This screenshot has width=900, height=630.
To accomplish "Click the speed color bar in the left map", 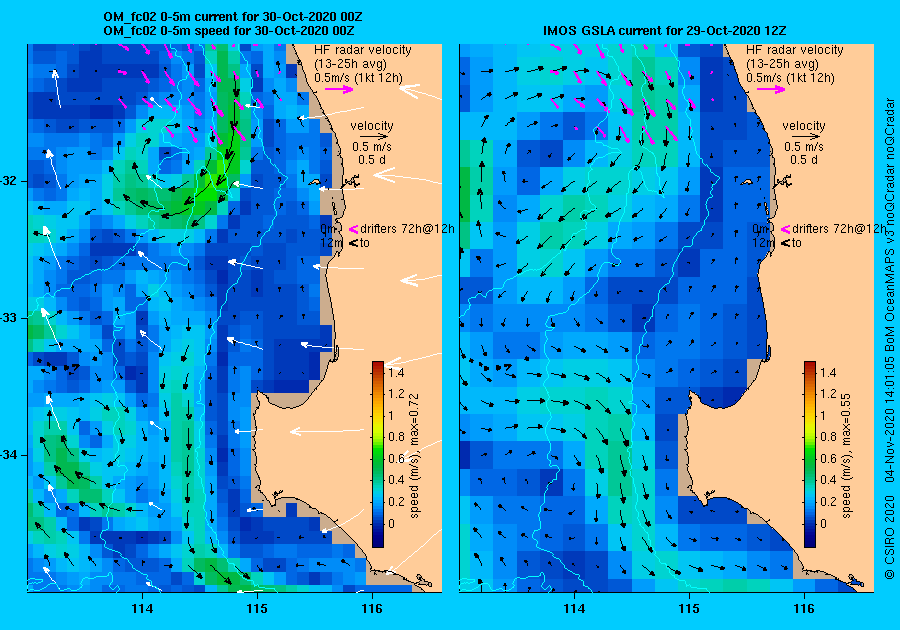I will pos(378,454).
